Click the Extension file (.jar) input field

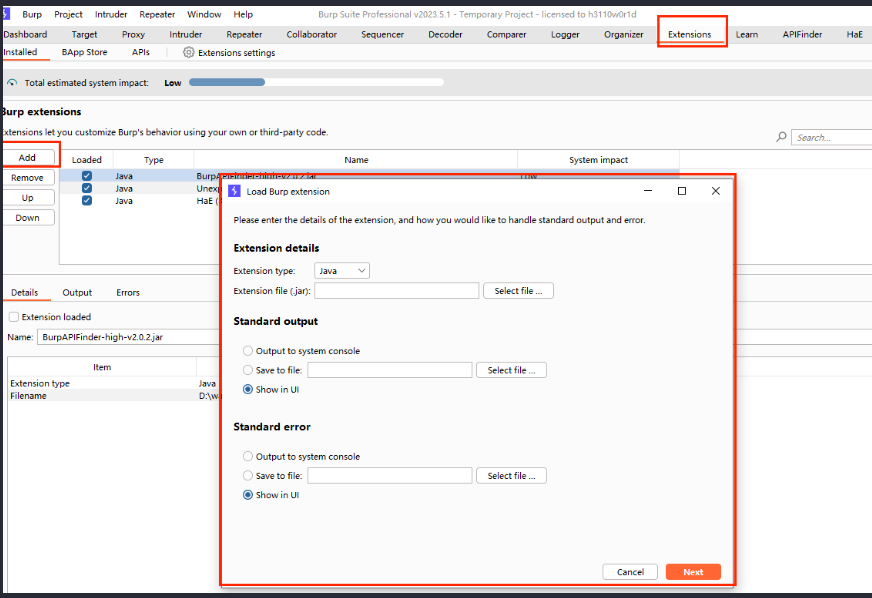point(397,290)
